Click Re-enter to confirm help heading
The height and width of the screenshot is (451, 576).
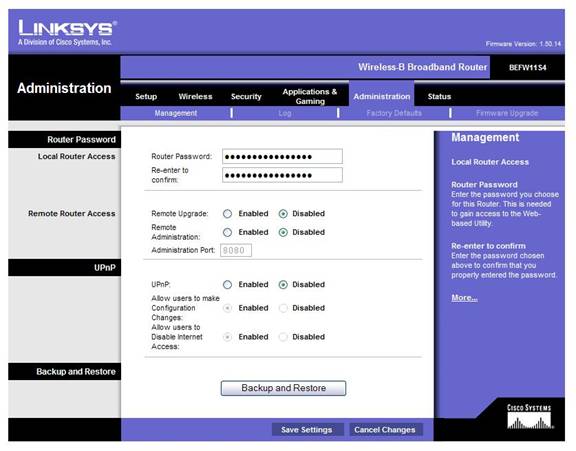[488, 246]
